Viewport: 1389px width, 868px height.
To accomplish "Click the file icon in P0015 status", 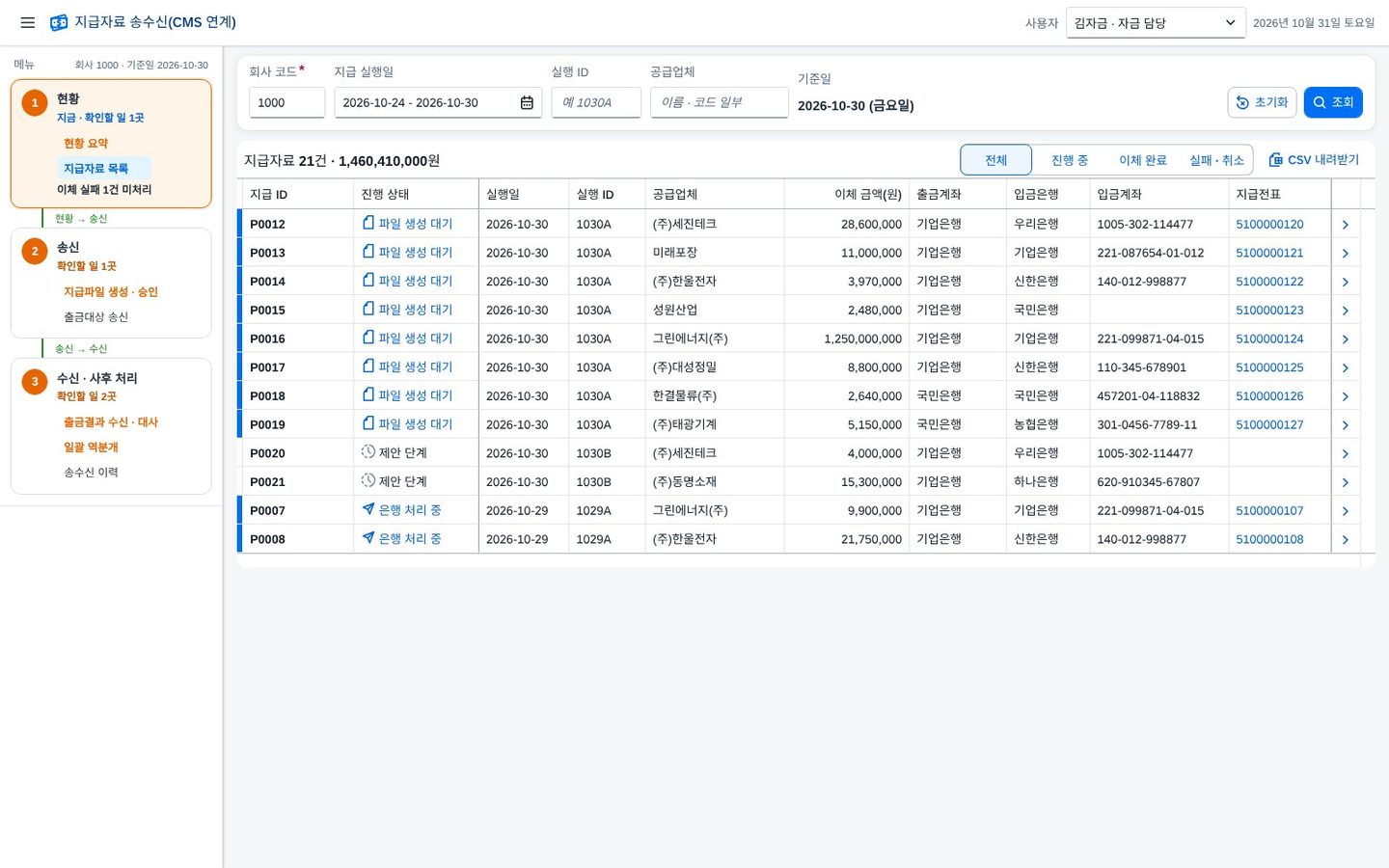I will point(368,309).
